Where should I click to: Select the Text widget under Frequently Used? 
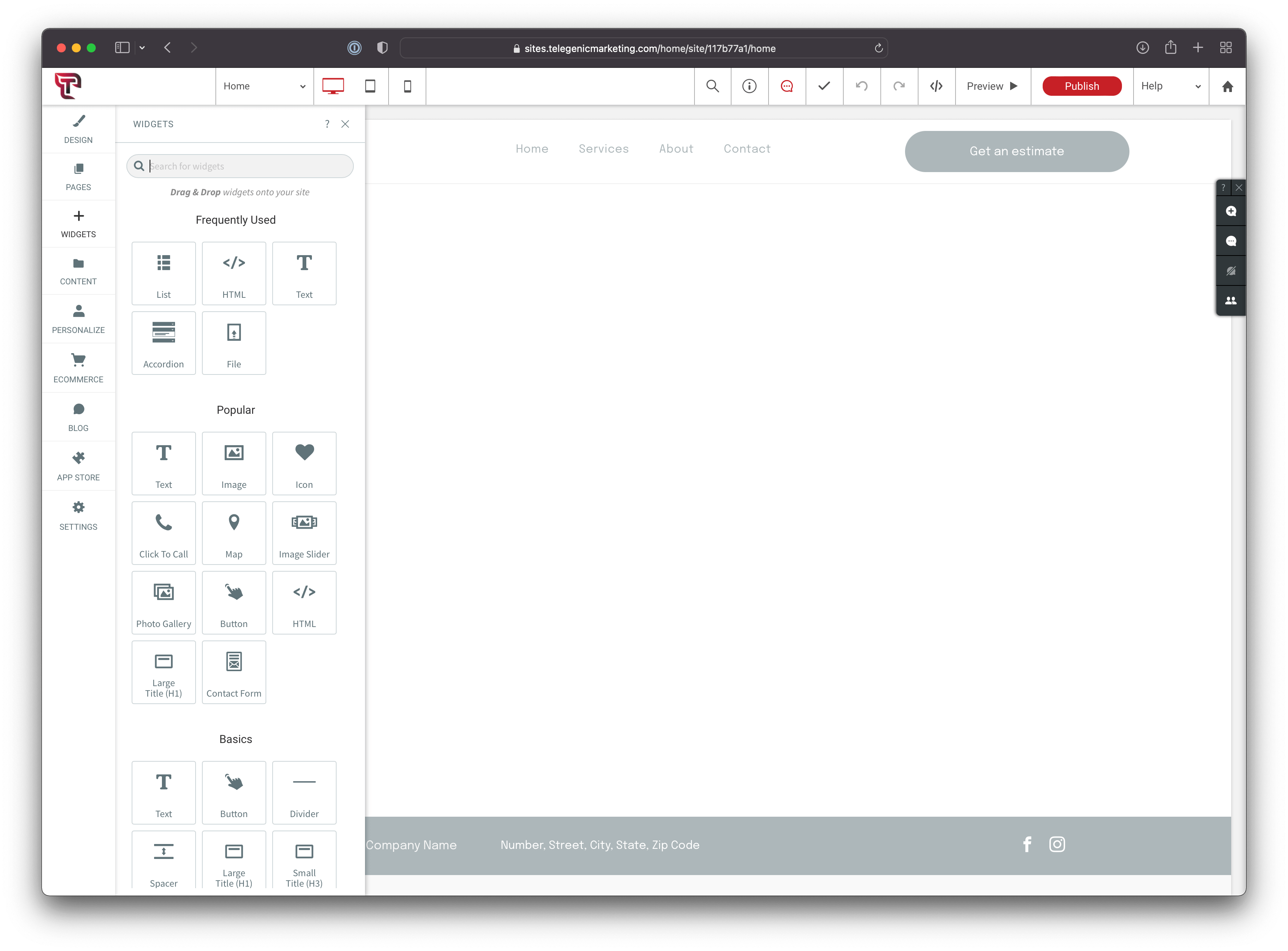pos(304,273)
